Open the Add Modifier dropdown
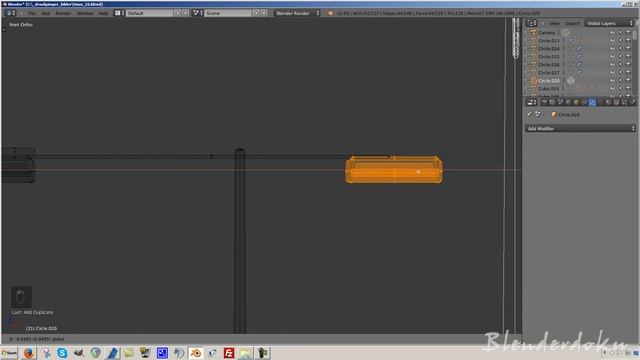Image resolution: width=640 pixels, height=360 pixels. 580,129
